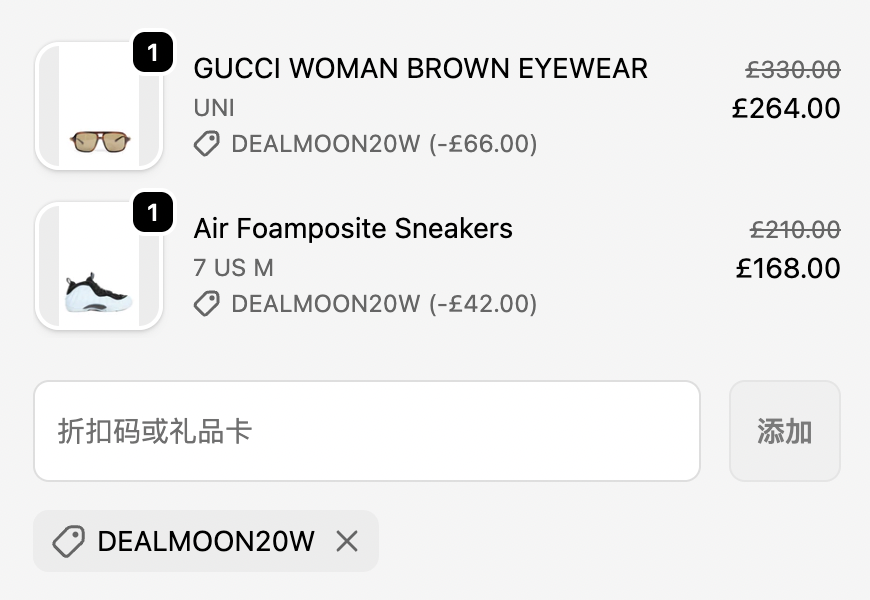Viewport: 870px width, 600px height.
Task: Remove the applied DEALMOON20W discount code
Action: pyautogui.click(x=347, y=542)
